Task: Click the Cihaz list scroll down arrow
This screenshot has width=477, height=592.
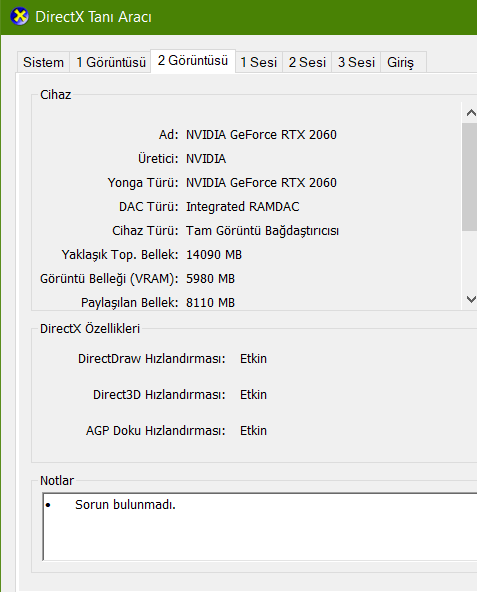Action: click(471, 299)
